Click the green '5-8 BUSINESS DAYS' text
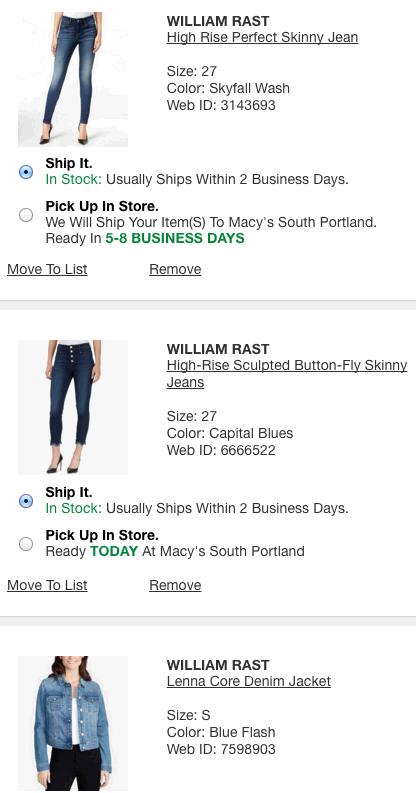Screen dimensions: 416x793 (x=175, y=238)
